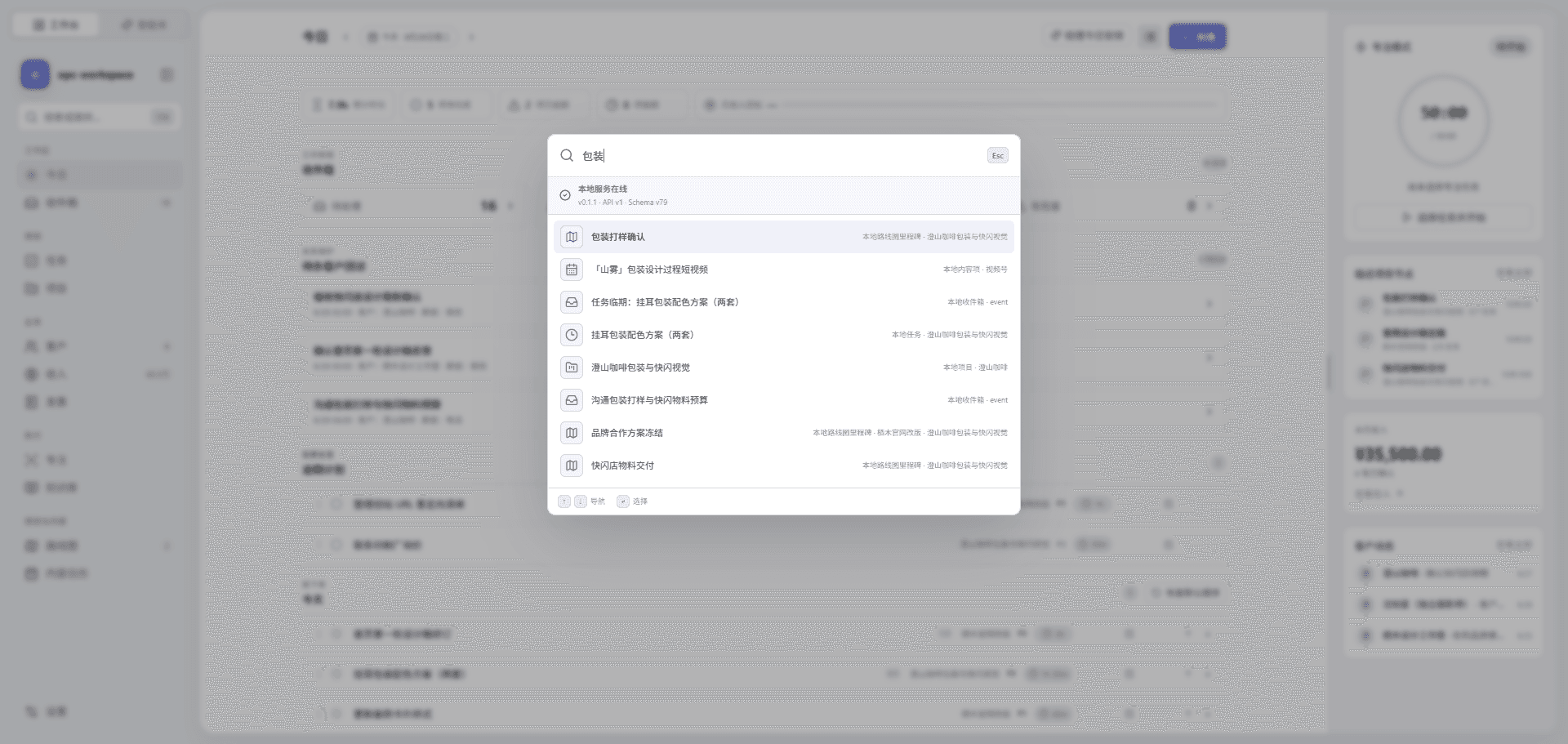Click the down-arrow key hint in the footer
Screen dimensions: 1568x744
(581, 501)
